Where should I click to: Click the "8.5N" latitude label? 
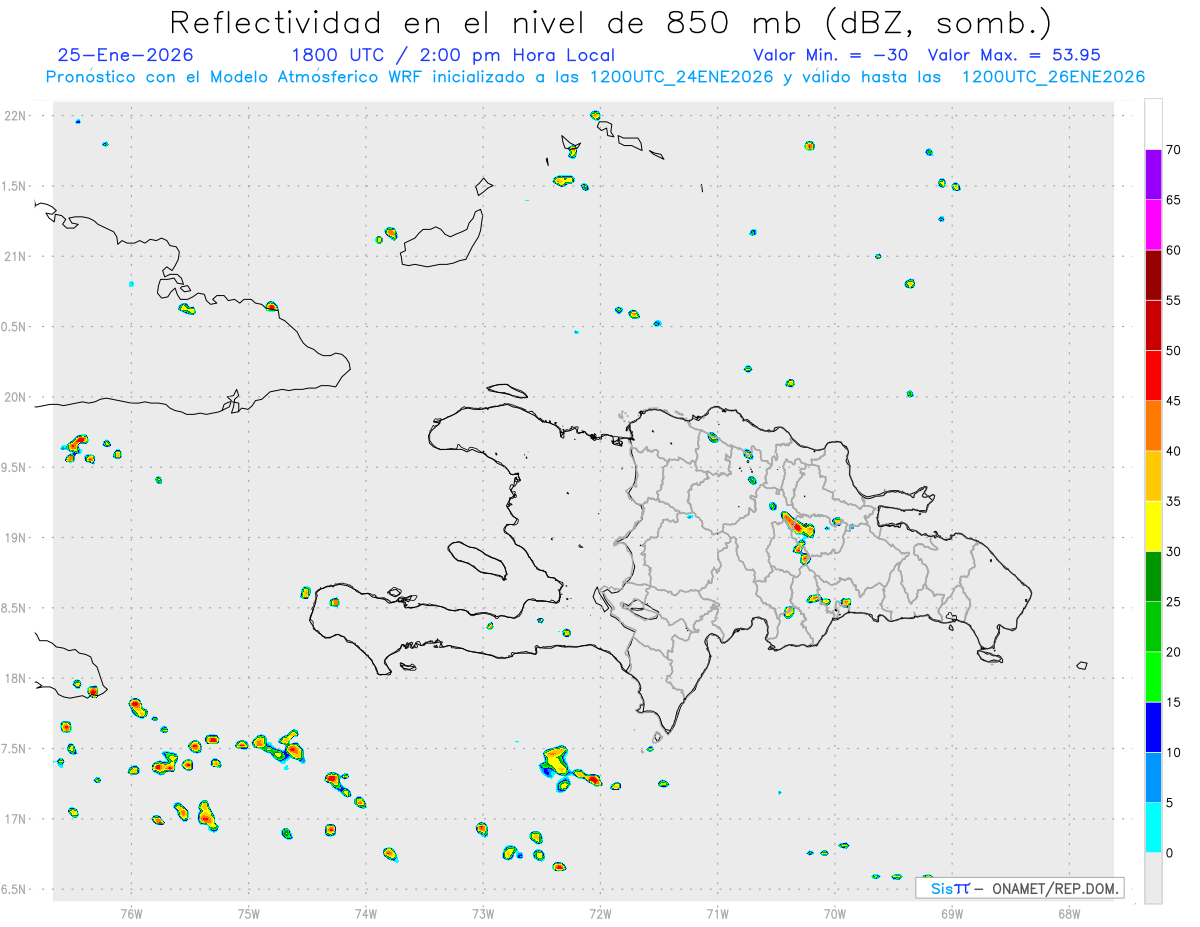click(15, 608)
